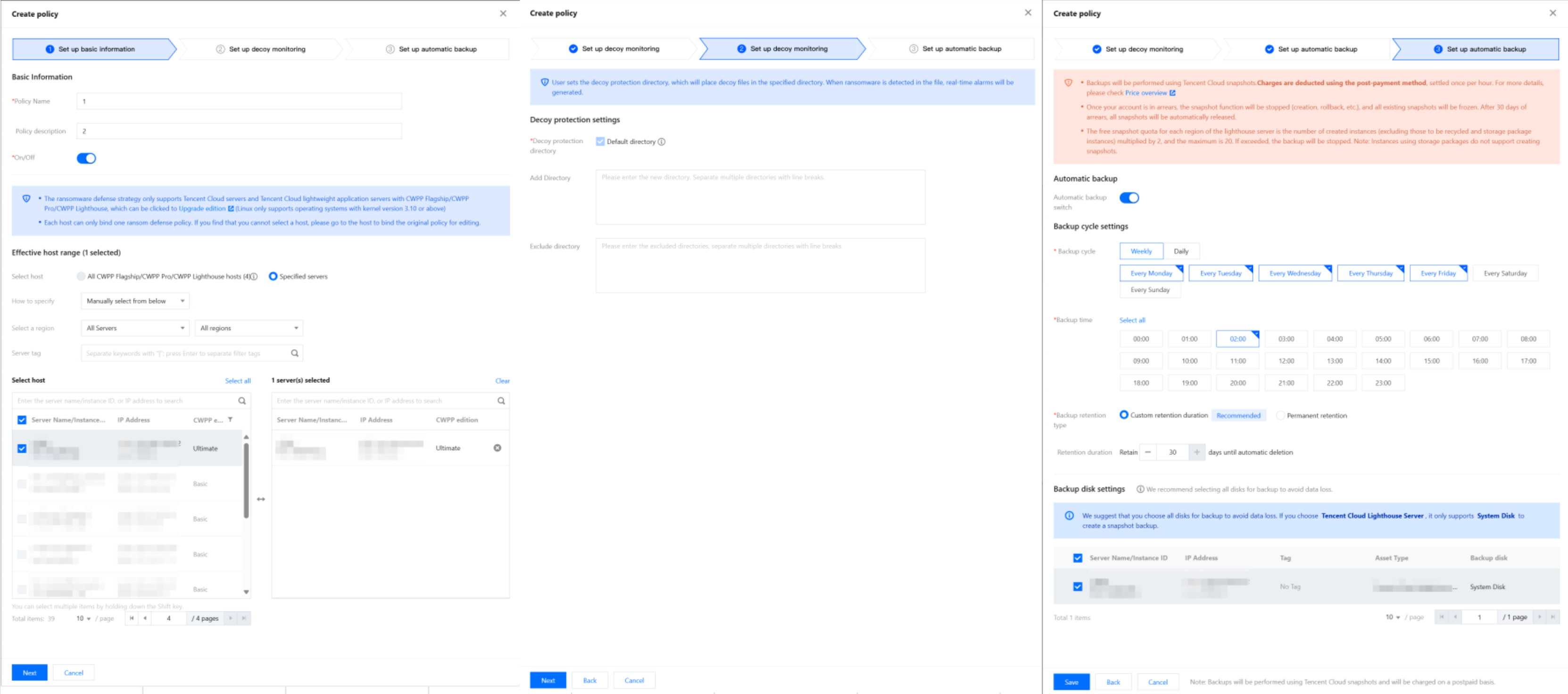The image size is (1568, 694).
Task: Click the host list vertical scrollbar
Action: [x=246, y=481]
